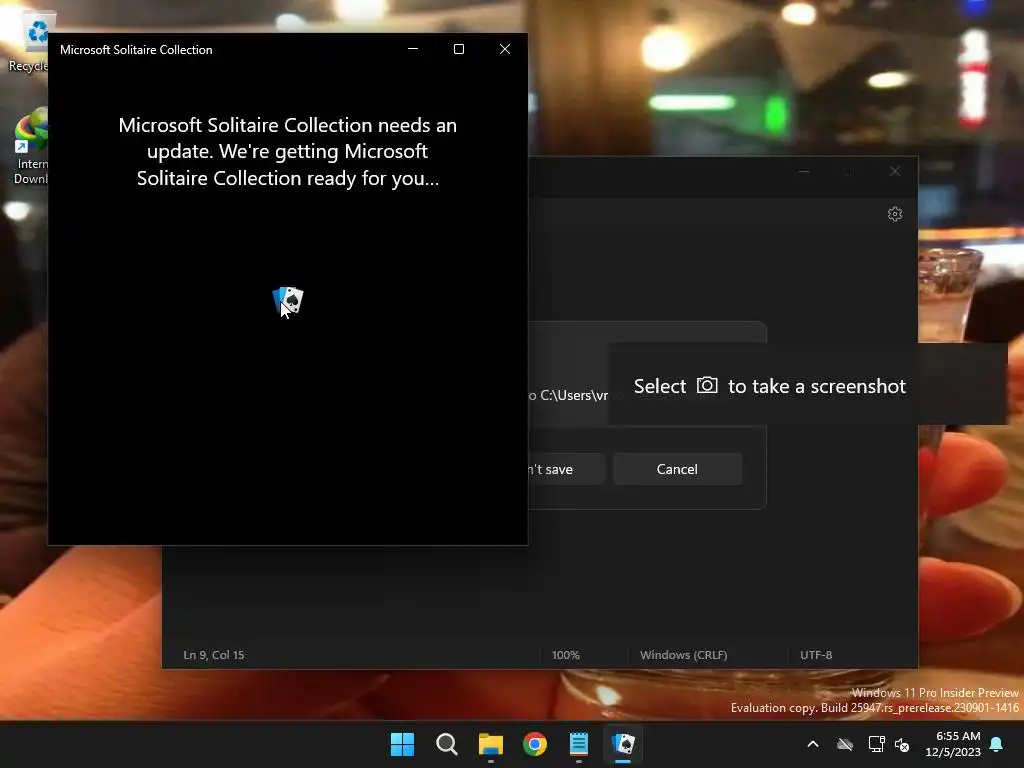Open the network status tray icon
This screenshot has height=768, width=1024.
(x=876, y=744)
